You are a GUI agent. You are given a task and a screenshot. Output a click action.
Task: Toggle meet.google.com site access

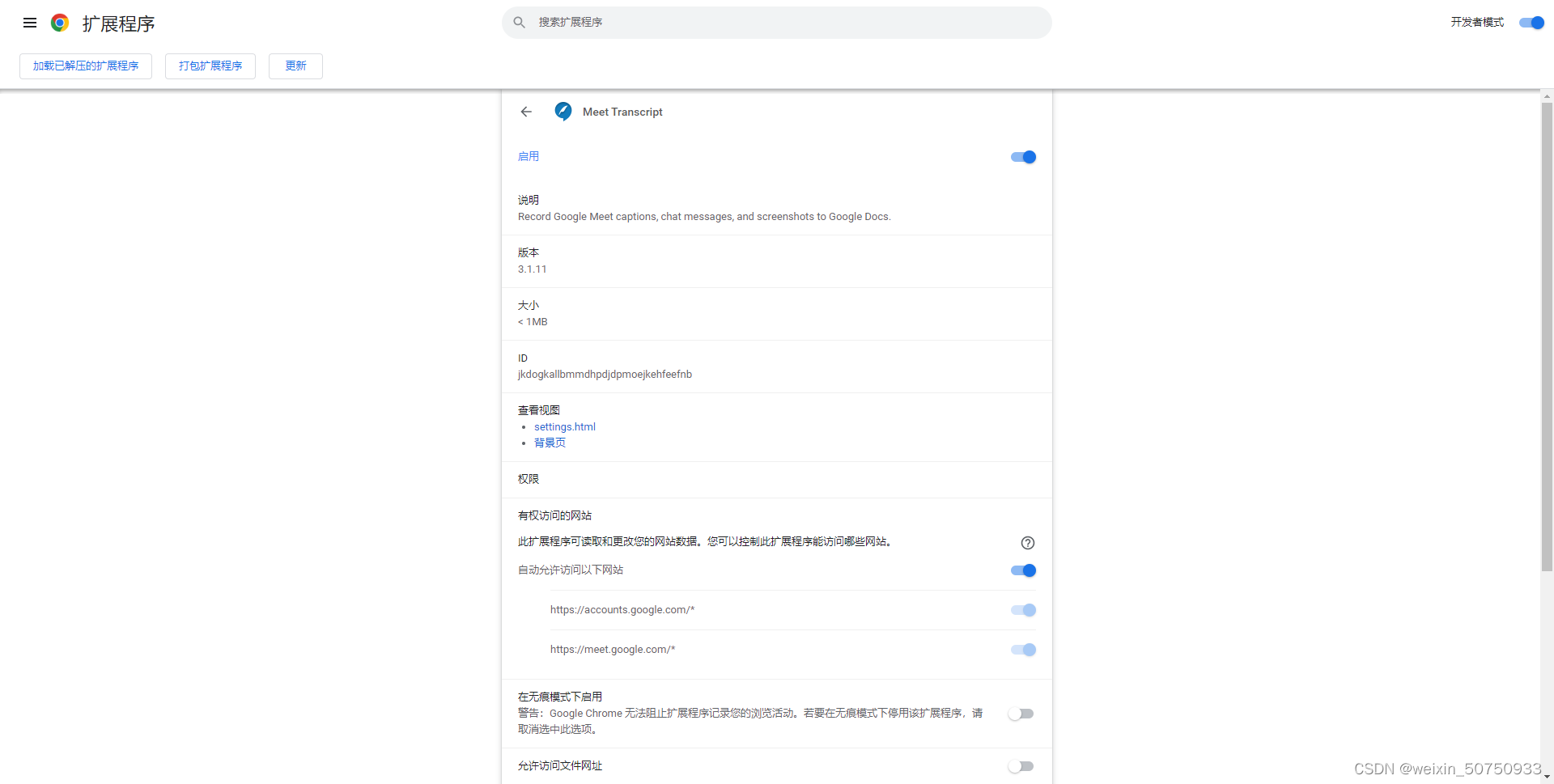click(x=1023, y=650)
